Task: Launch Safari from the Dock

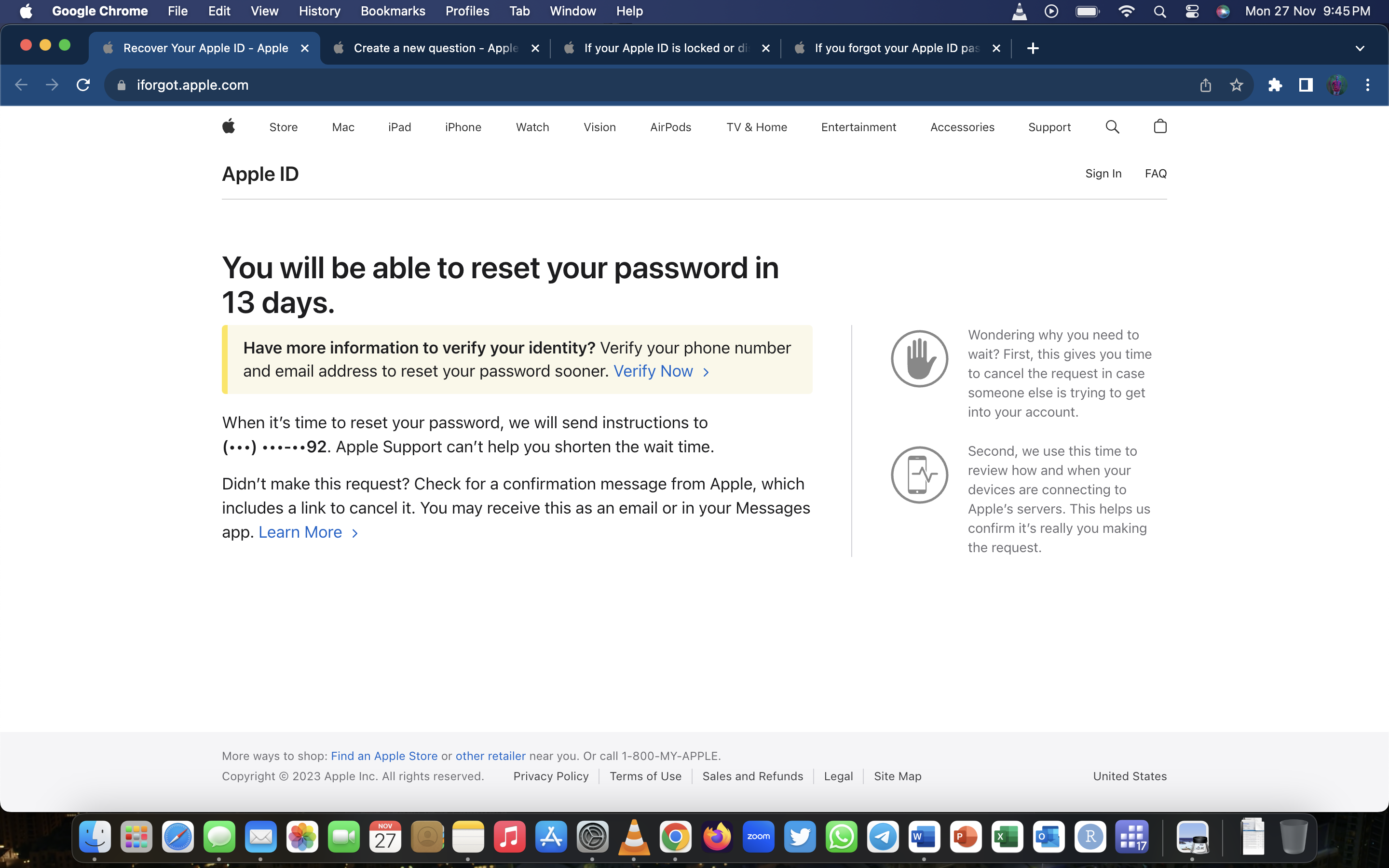Action: [178, 837]
